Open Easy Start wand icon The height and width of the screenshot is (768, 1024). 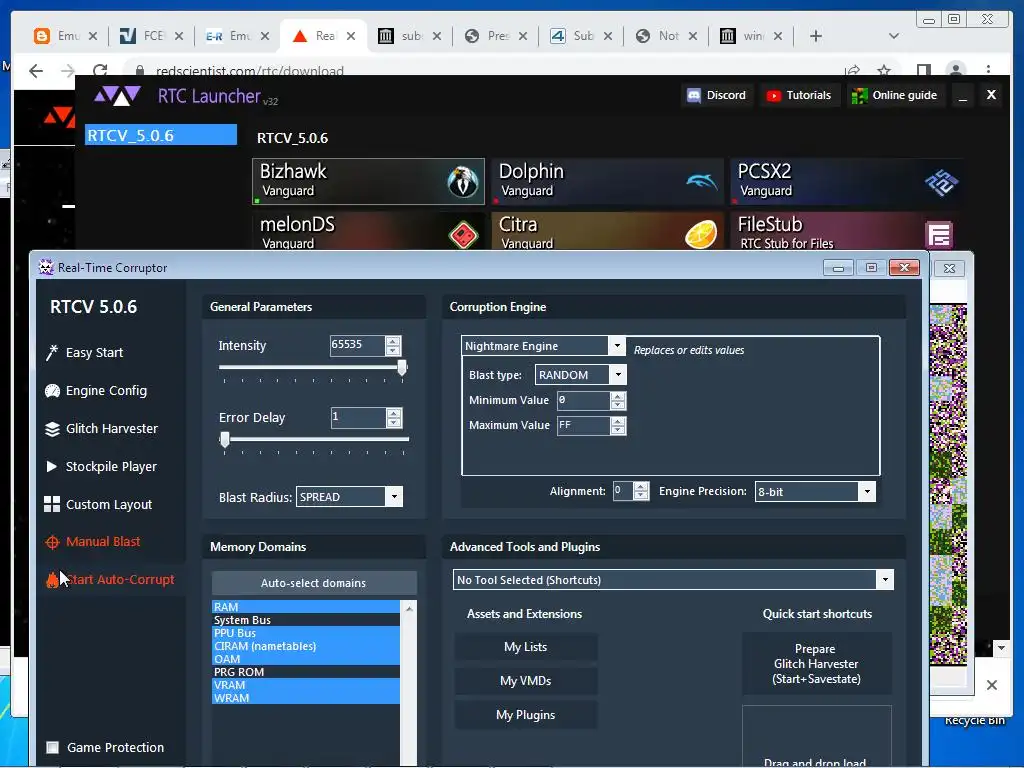pos(52,353)
